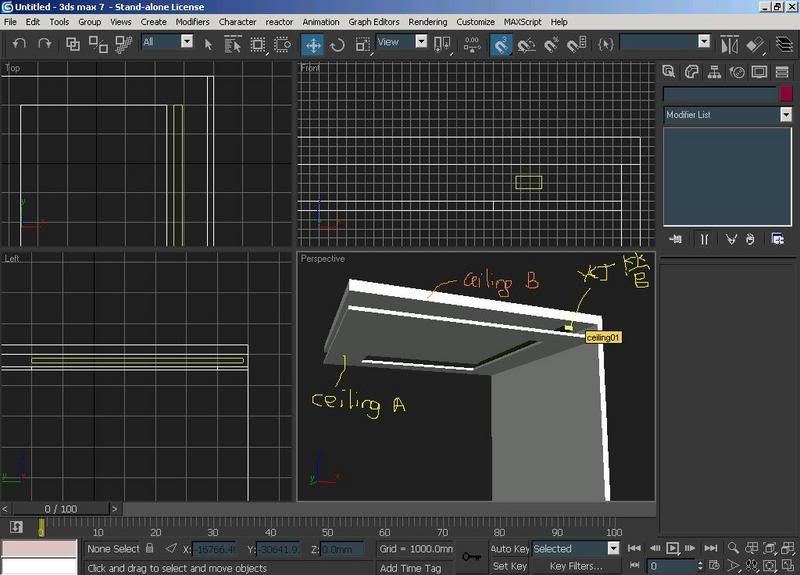Toggle Auto Key animation mode
This screenshot has height=575, width=800.
509,549
